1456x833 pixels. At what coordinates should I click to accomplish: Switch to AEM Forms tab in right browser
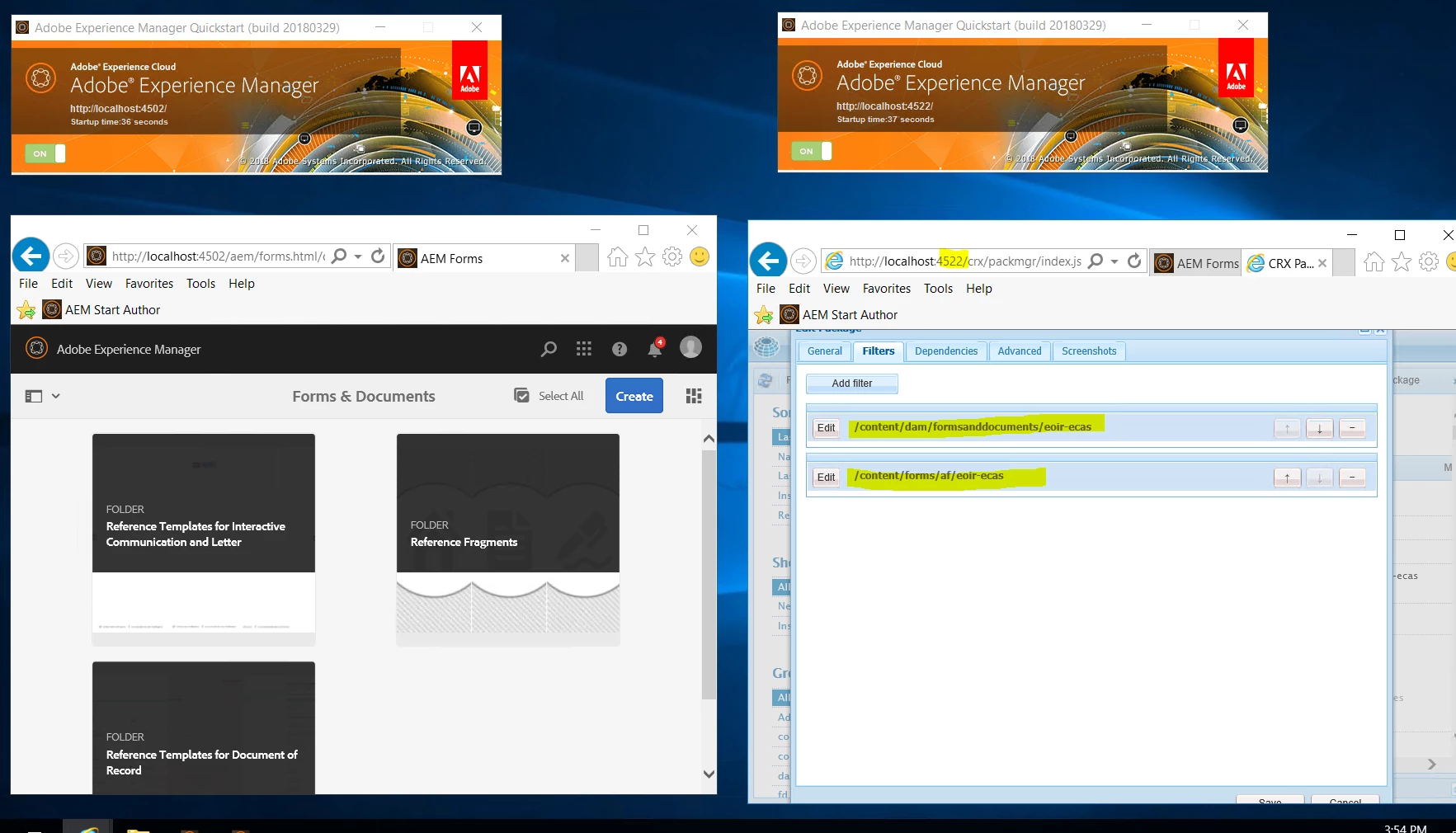click(1197, 263)
